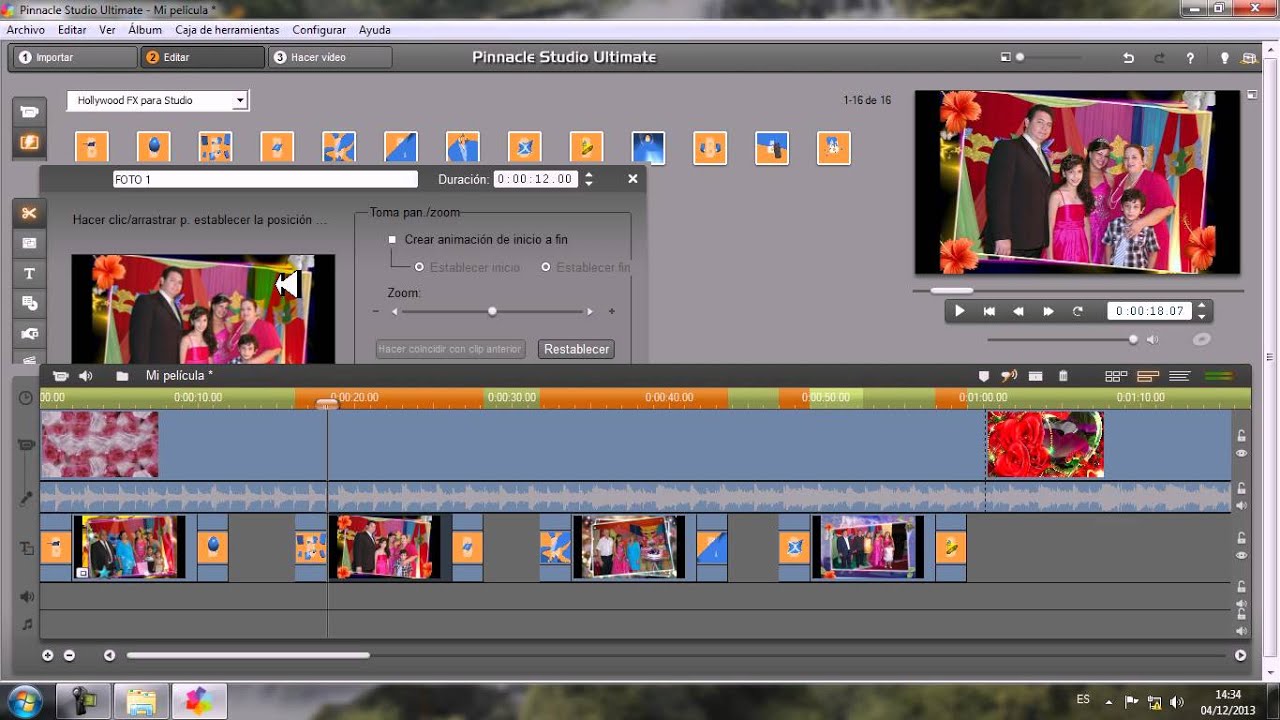The height and width of the screenshot is (720, 1280).
Task: Switch to timeline view
Action: (1148, 376)
